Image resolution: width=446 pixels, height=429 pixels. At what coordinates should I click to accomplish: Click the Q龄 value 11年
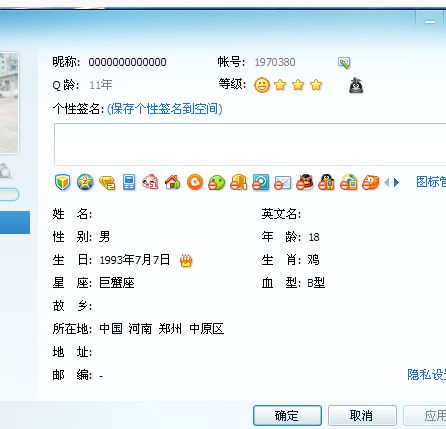coord(101,85)
